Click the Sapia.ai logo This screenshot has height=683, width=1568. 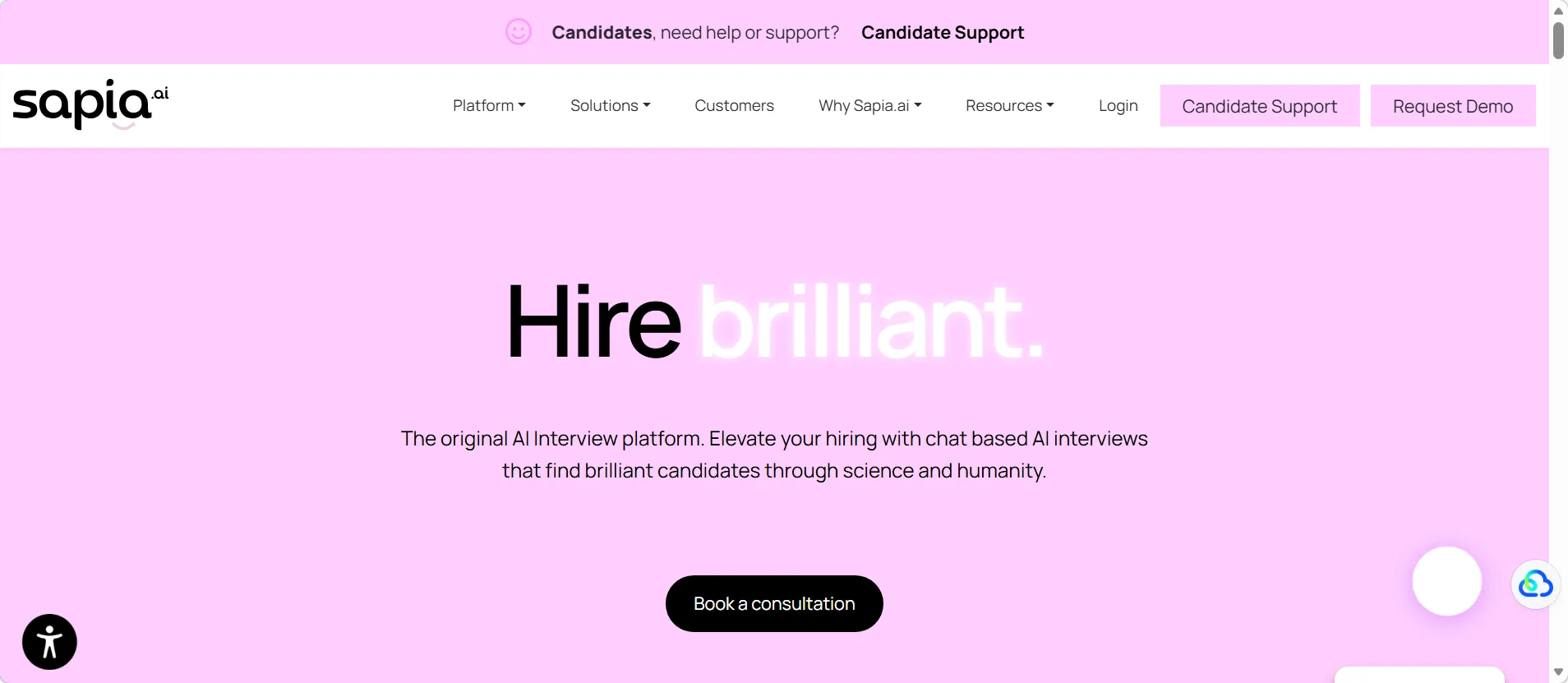(90, 104)
